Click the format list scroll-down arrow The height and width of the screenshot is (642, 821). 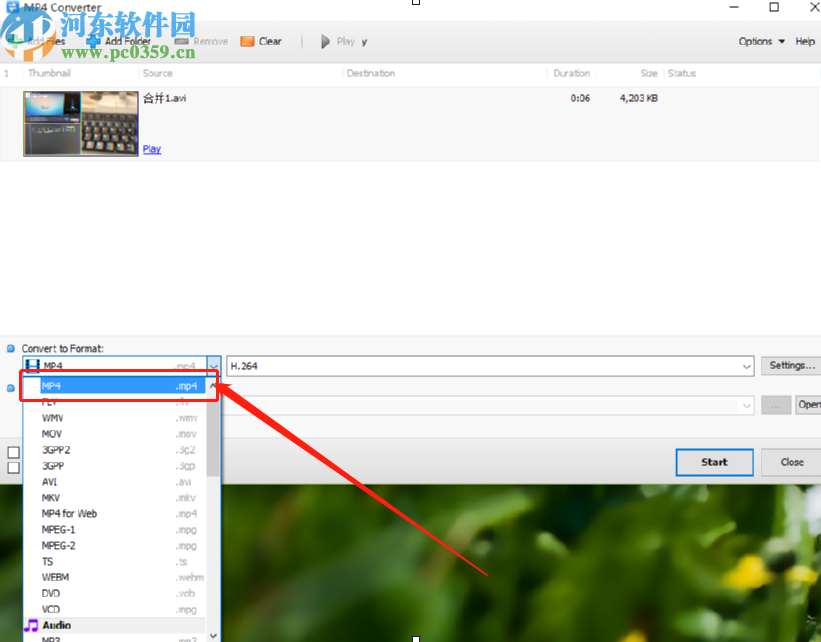point(213,636)
